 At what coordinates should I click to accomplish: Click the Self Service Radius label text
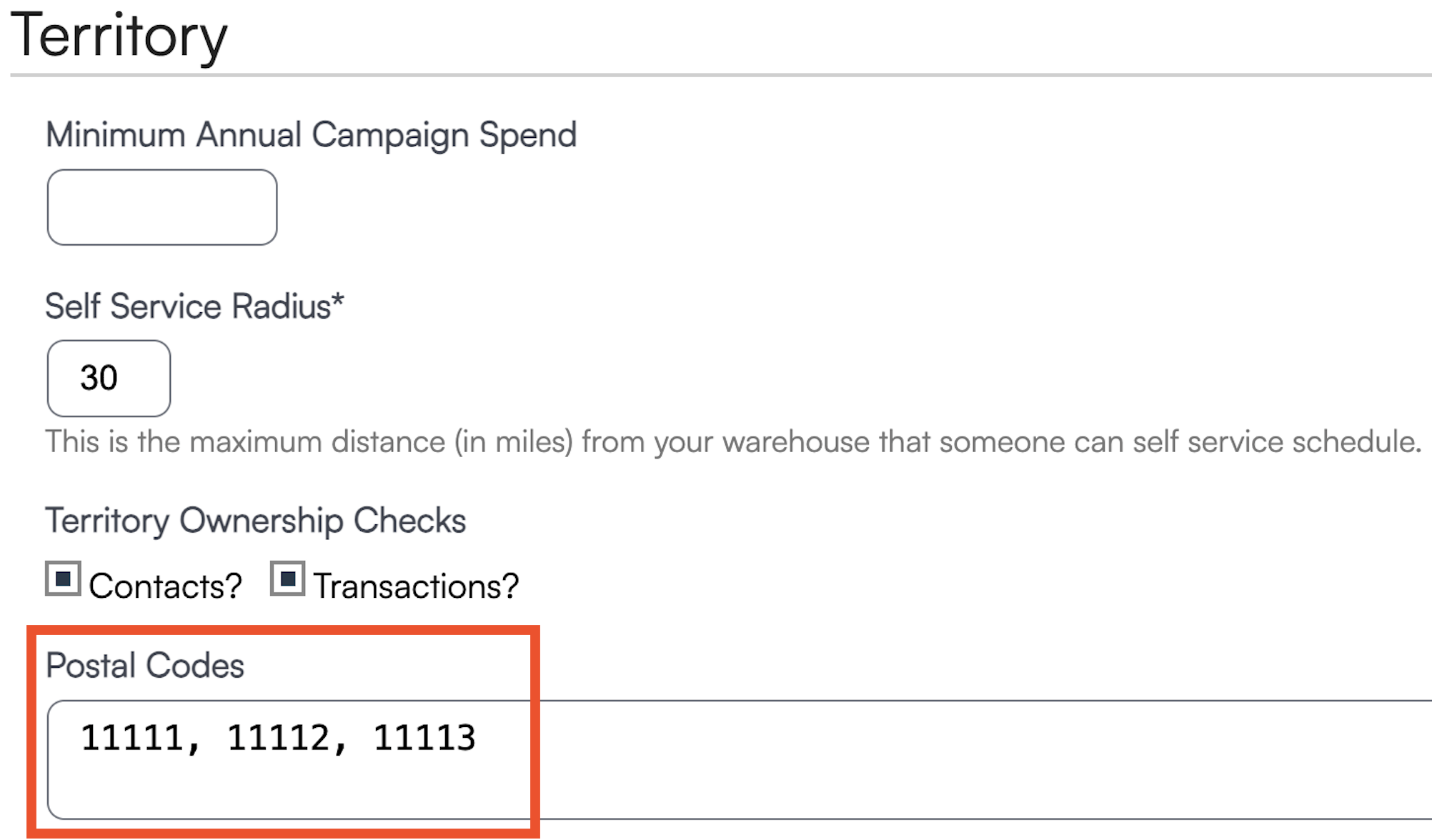pos(187,306)
